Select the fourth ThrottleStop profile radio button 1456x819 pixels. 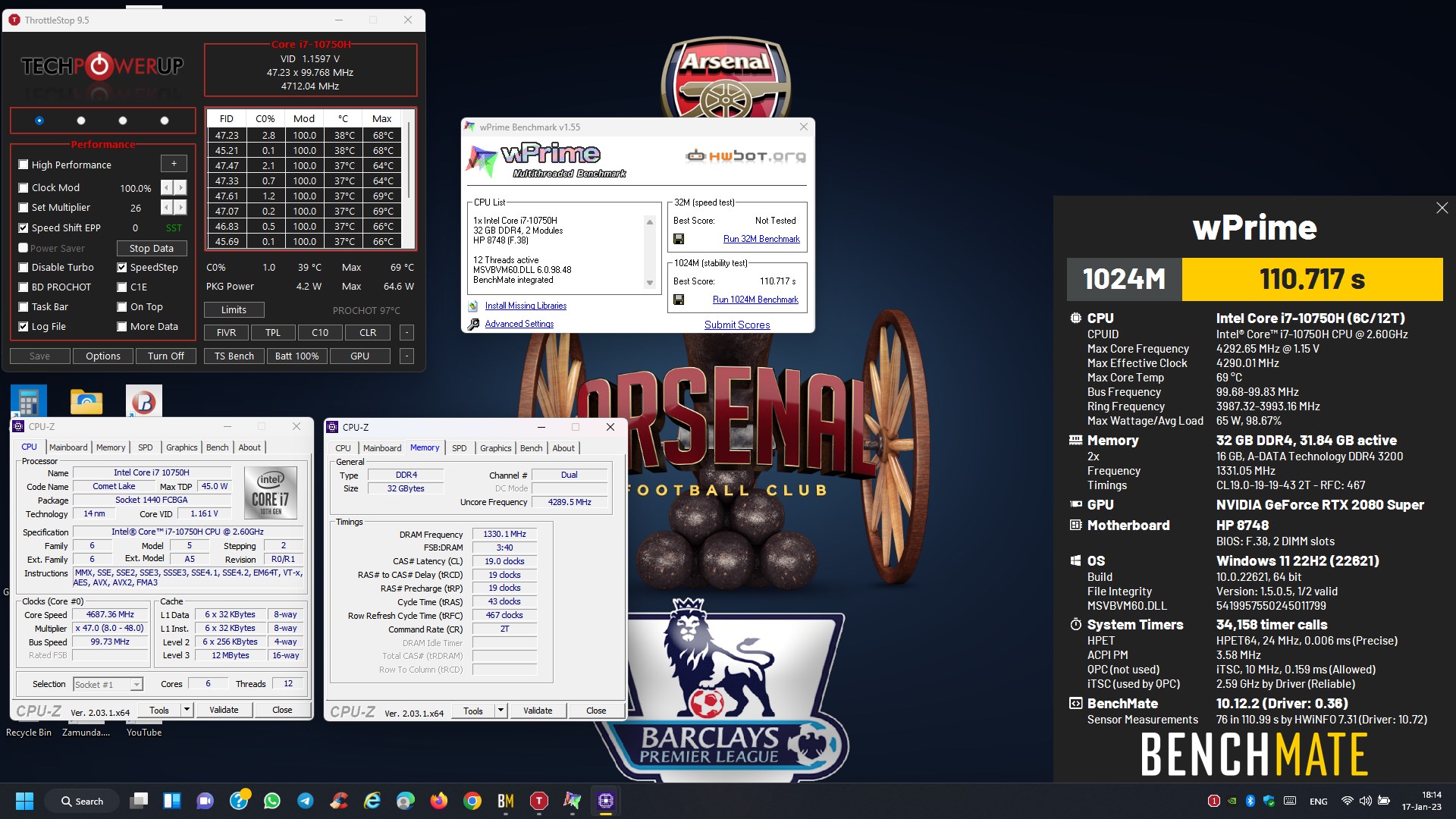point(165,121)
